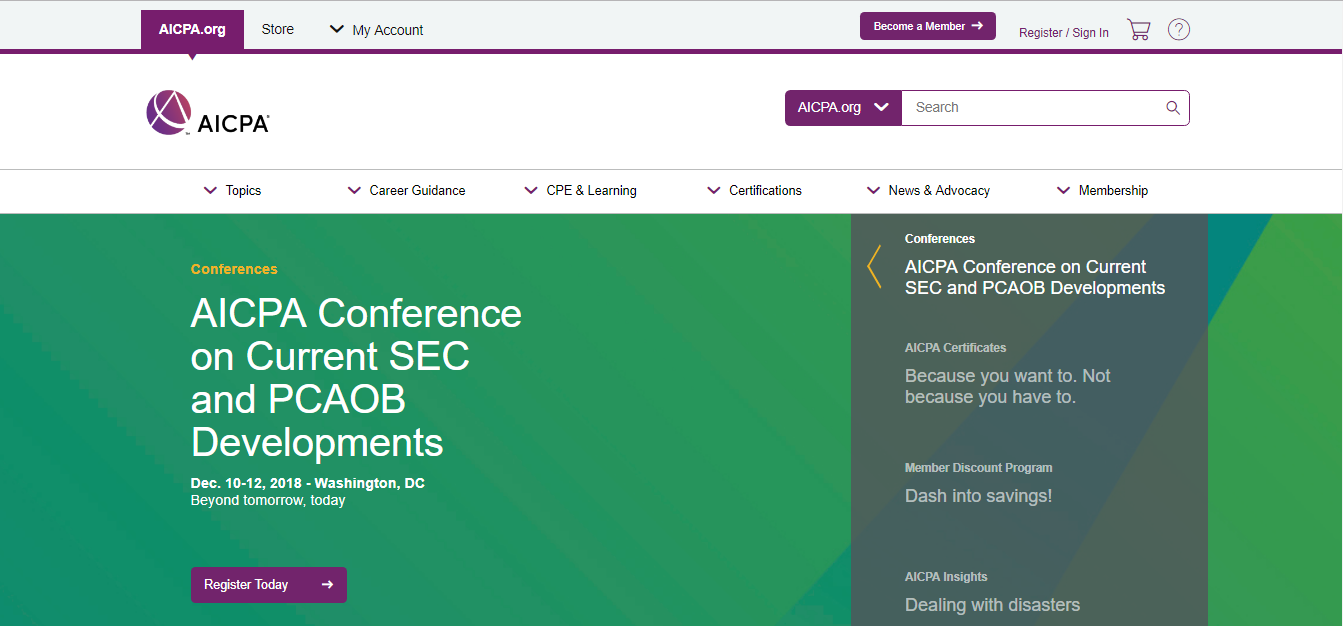Switch to the Store tab
The height and width of the screenshot is (626, 1343).
pos(277,30)
